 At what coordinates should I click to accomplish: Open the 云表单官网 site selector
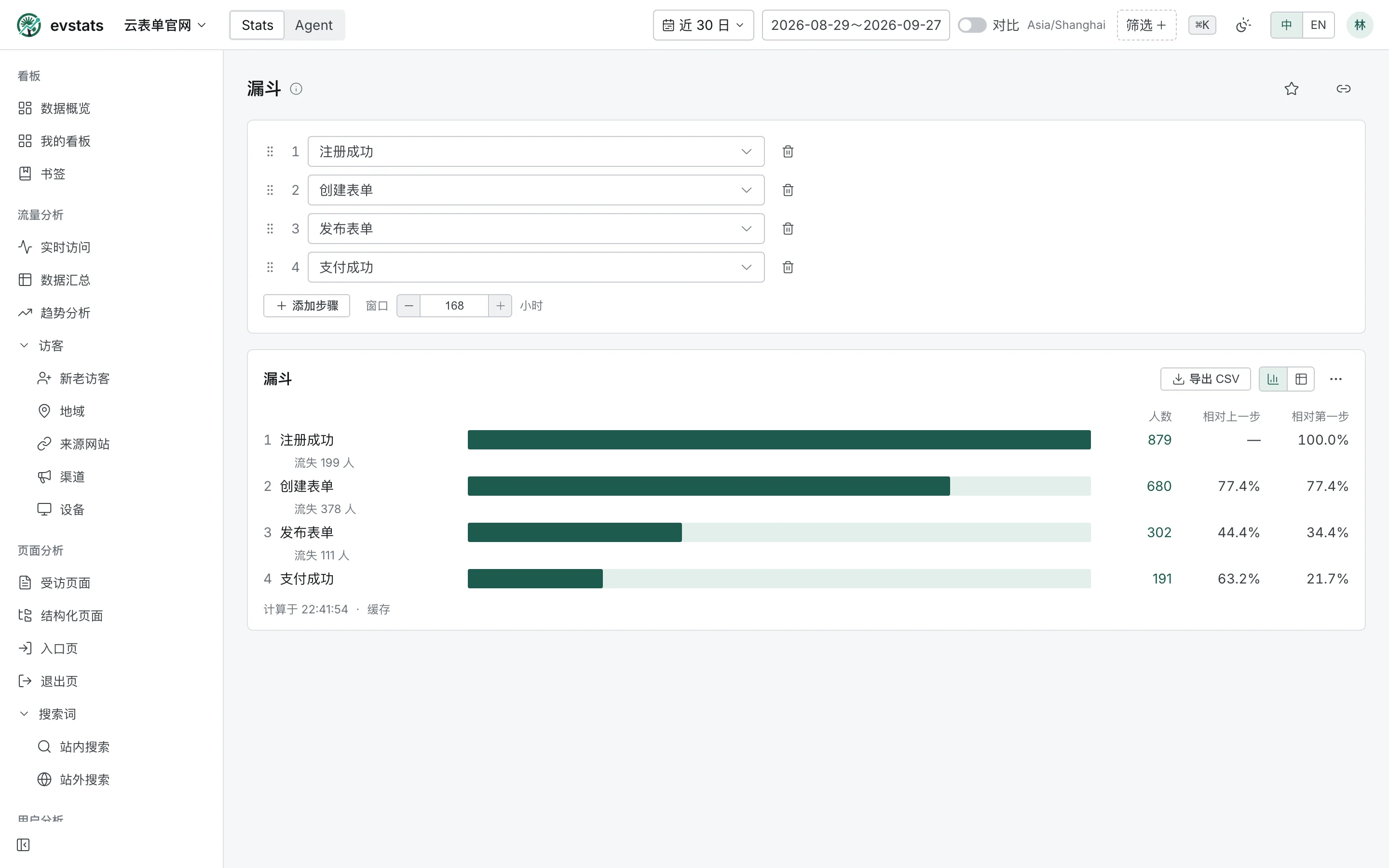tap(165, 25)
